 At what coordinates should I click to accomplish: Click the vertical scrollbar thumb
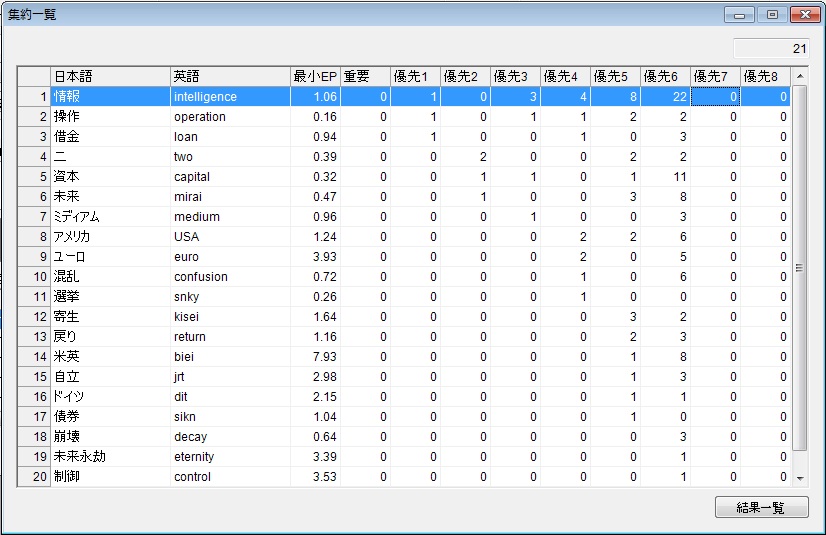pyautogui.click(x=799, y=267)
